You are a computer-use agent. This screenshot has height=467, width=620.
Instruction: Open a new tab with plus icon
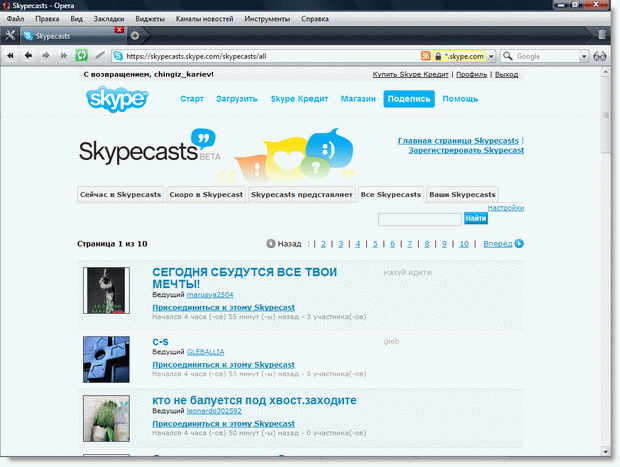point(135,36)
